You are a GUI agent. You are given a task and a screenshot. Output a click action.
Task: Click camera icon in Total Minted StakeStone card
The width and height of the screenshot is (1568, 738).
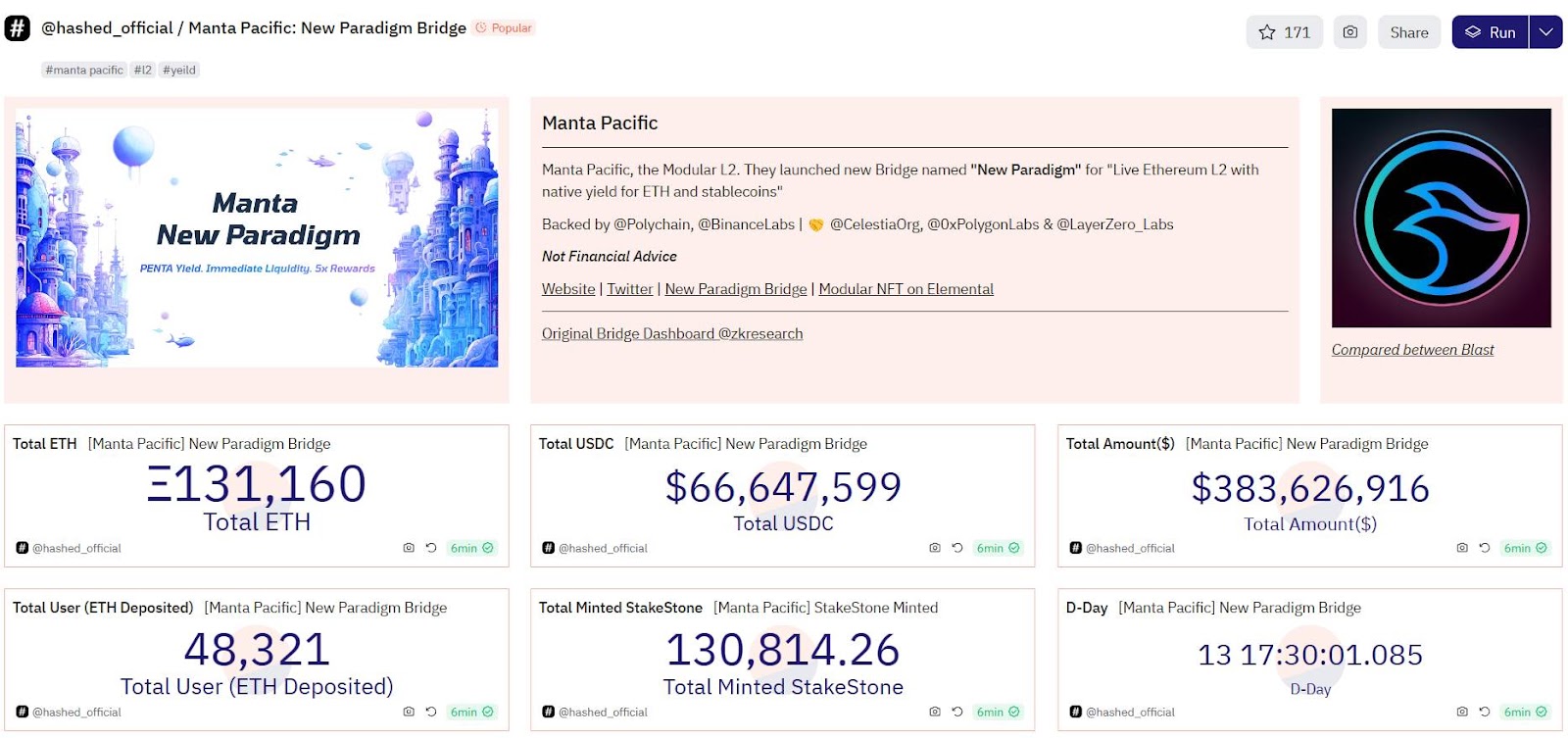pyautogui.click(x=935, y=712)
